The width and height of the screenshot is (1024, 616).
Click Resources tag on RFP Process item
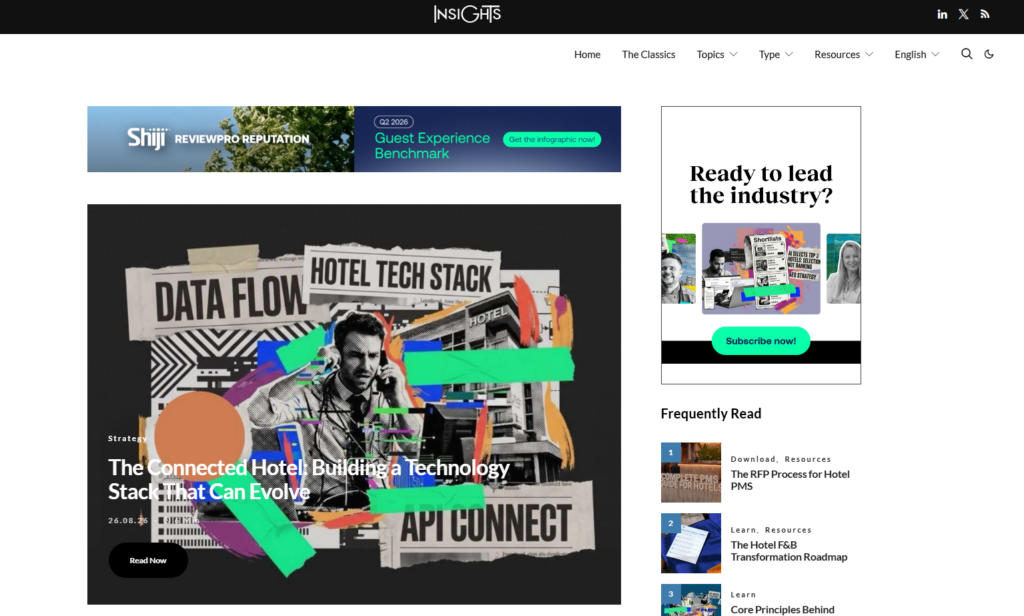808,459
